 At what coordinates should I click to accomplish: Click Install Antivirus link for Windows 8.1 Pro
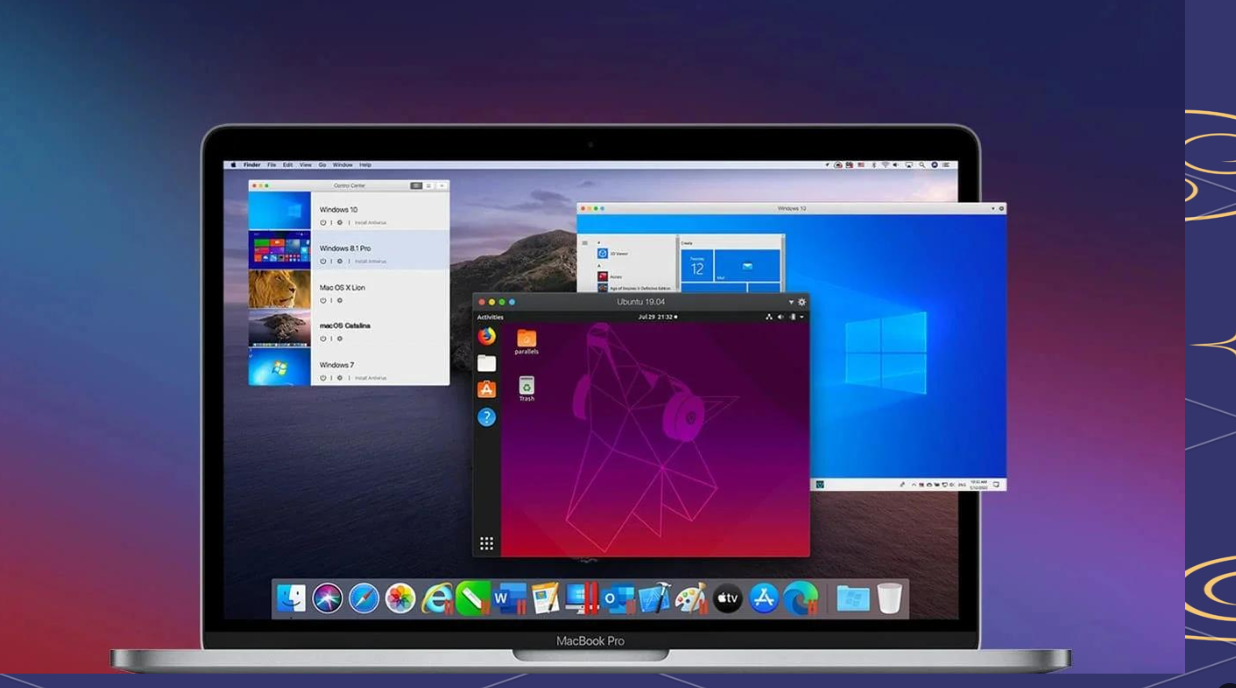tap(370, 261)
